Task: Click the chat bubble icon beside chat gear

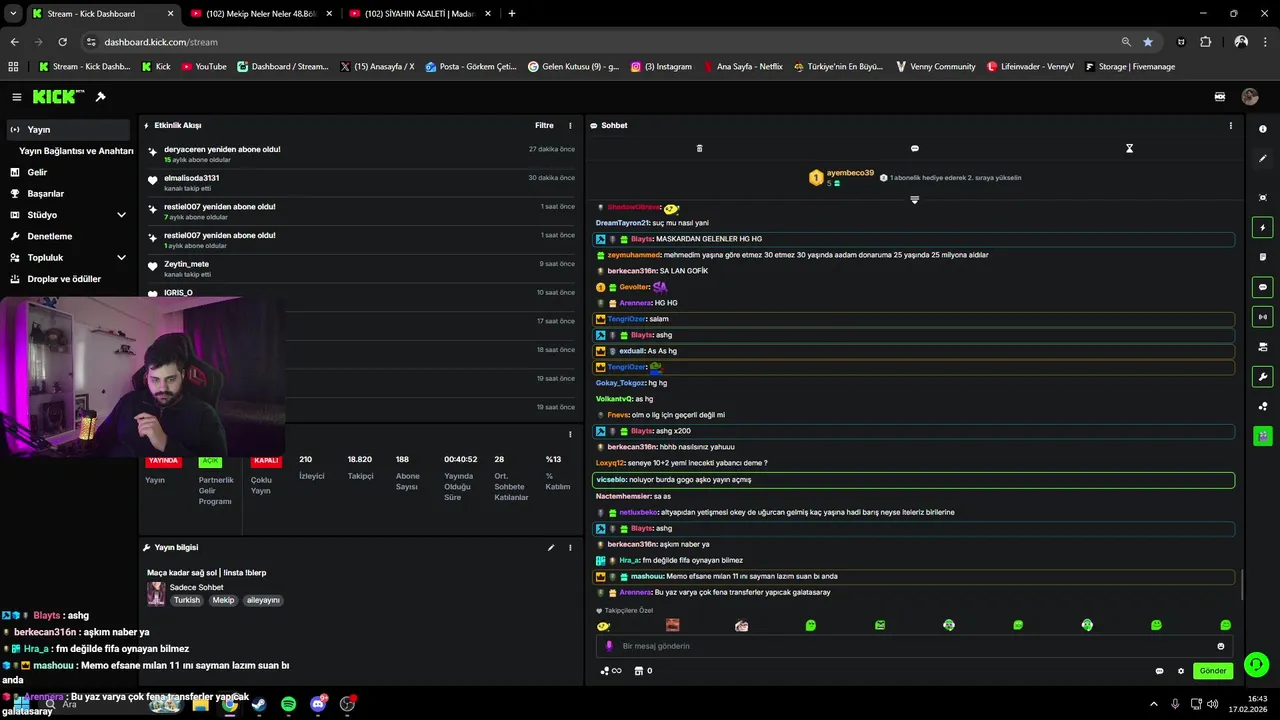Action: [1160, 671]
